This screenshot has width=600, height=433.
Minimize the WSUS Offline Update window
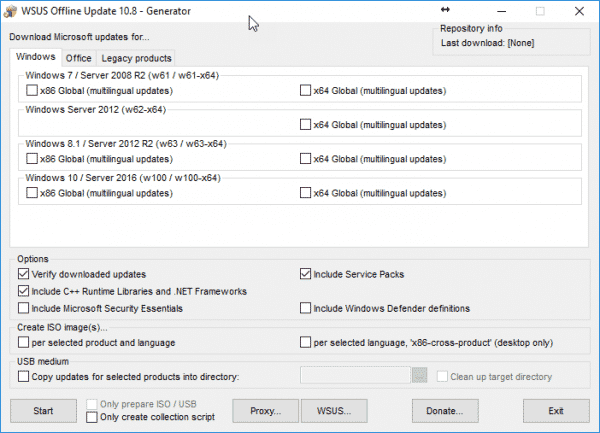point(502,11)
